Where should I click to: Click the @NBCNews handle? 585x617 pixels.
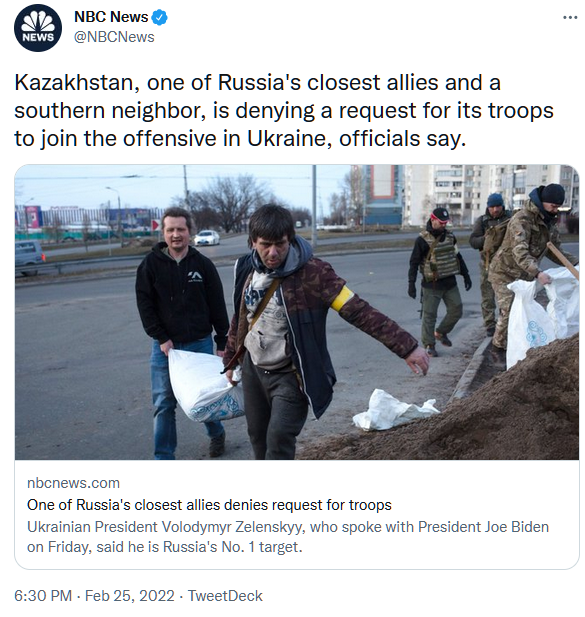tap(114, 37)
